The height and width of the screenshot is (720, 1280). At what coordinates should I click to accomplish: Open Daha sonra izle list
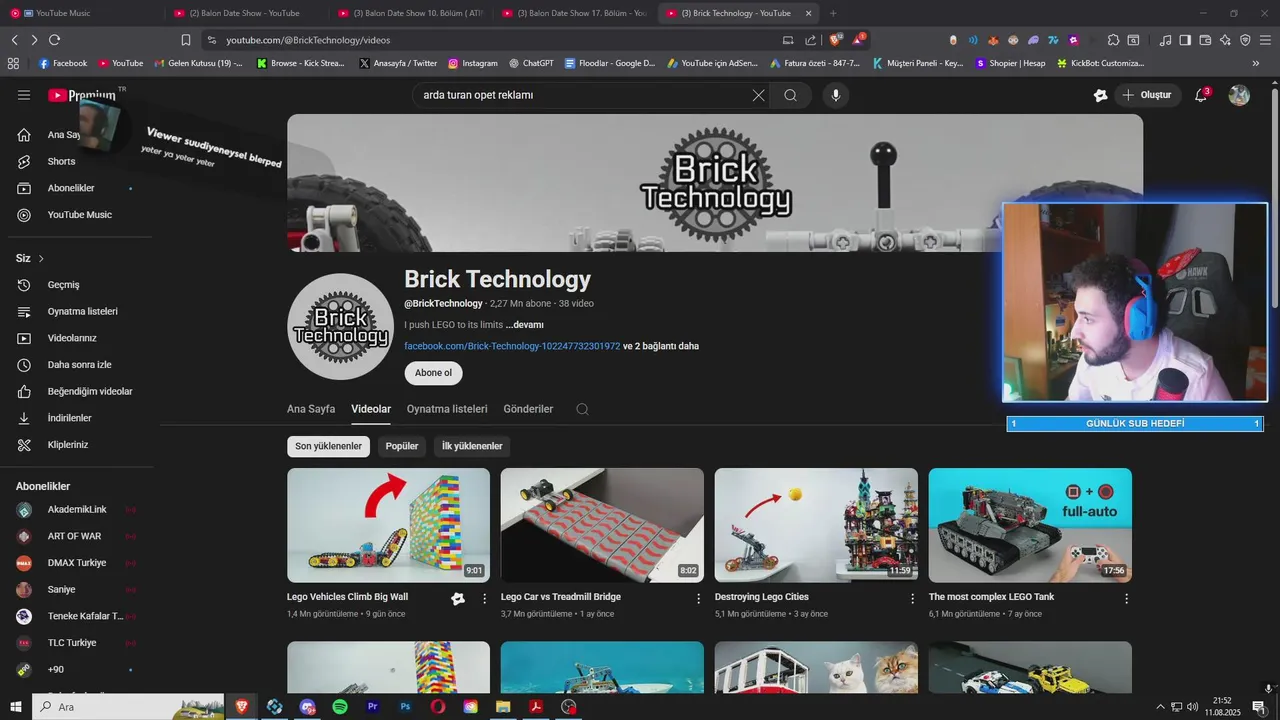[77, 365]
